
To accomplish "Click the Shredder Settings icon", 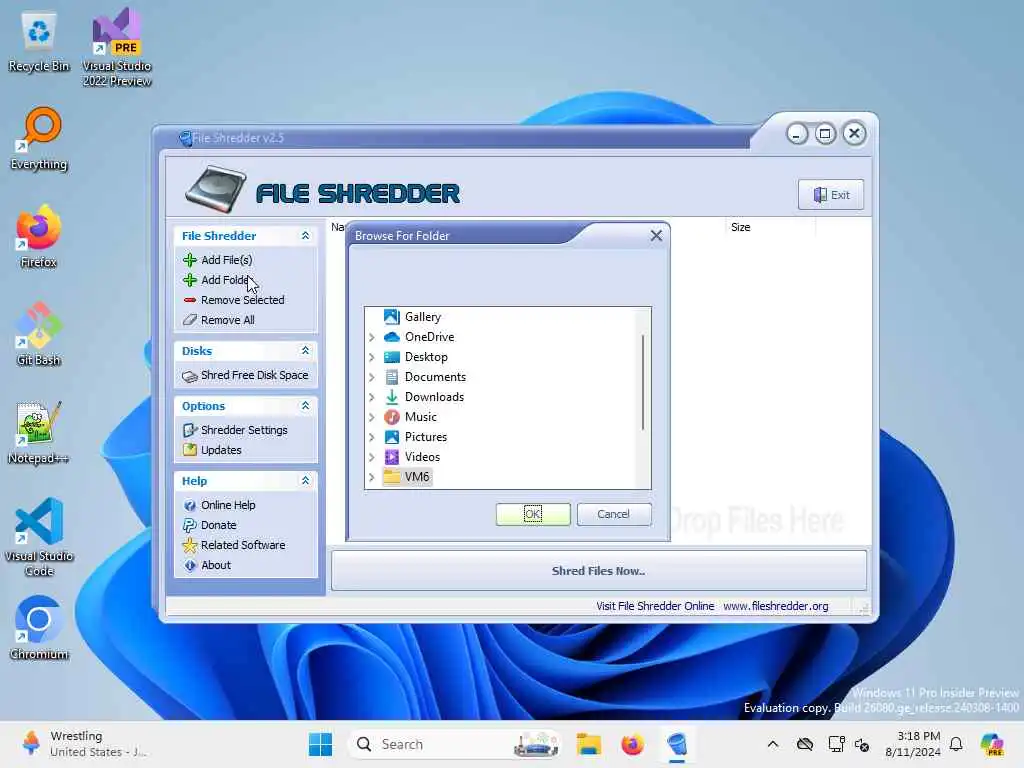I will tap(190, 430).
